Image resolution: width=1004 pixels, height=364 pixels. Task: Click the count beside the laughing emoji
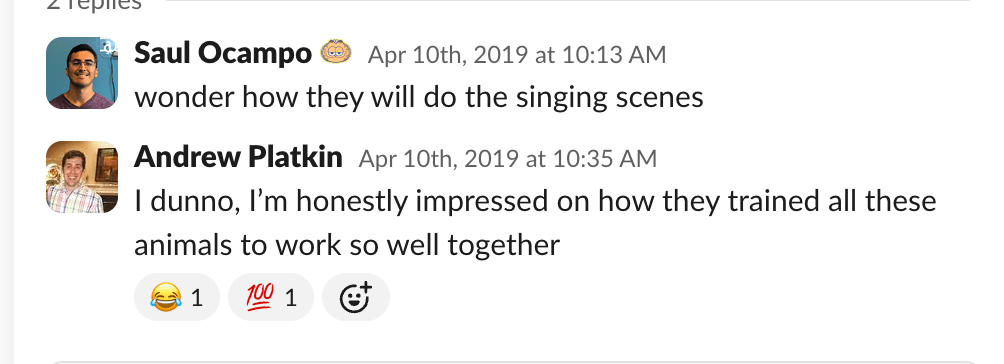(197, 297)
